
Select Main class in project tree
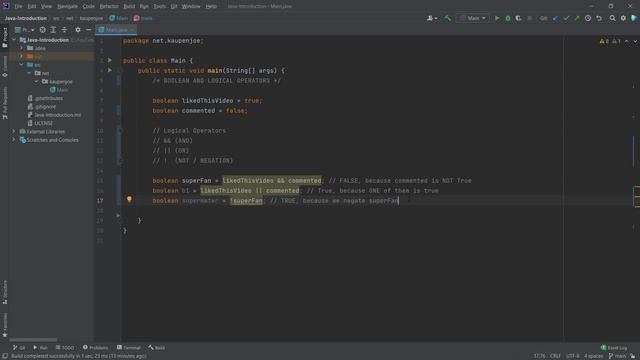[x=59, y=90]
